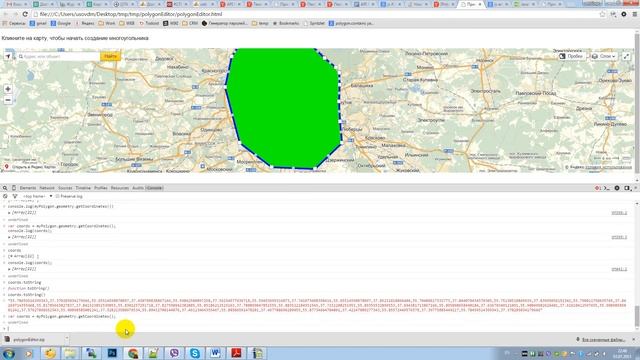The width and height of the screenshot is (640, 360).
Task: Toggle DevTools device mode icon
Action: tap(13, 188)
